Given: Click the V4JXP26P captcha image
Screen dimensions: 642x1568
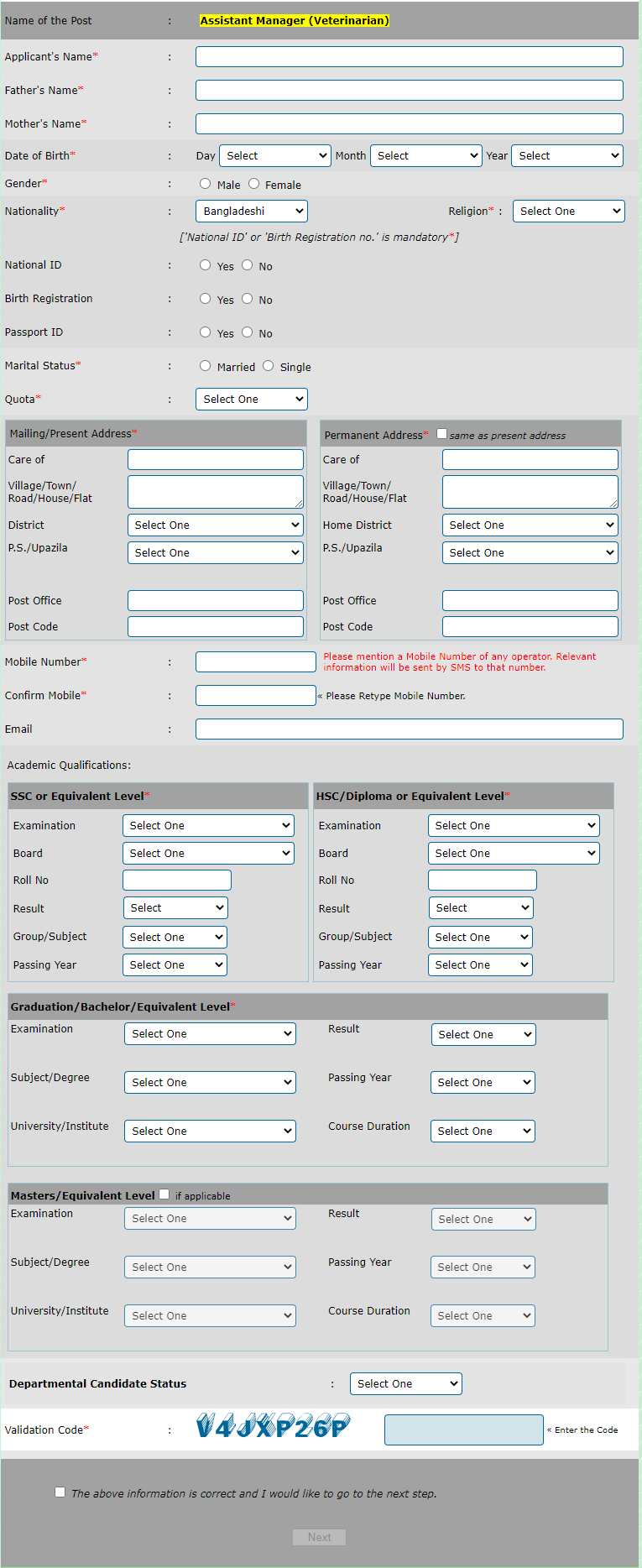Looking at the screenshot, I should coord(274,1427).
